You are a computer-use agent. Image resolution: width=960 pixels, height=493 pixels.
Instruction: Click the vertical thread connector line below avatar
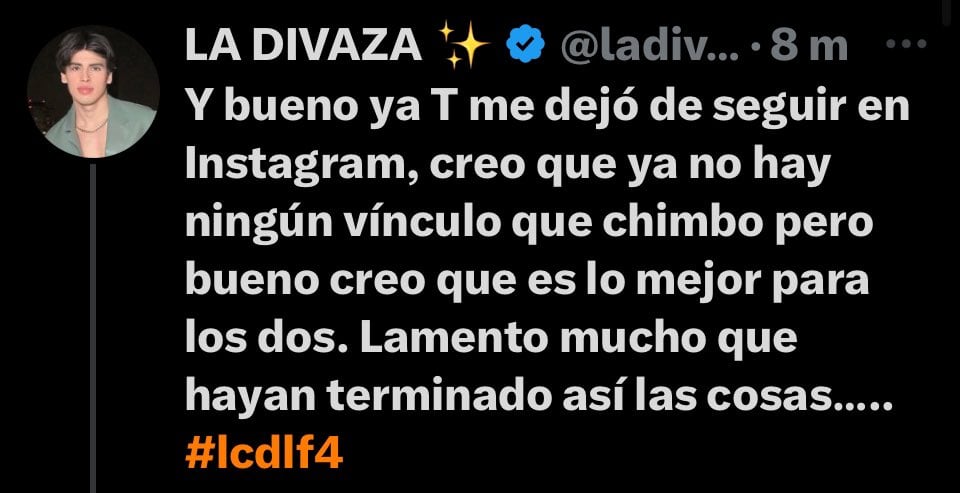point(93,328)
